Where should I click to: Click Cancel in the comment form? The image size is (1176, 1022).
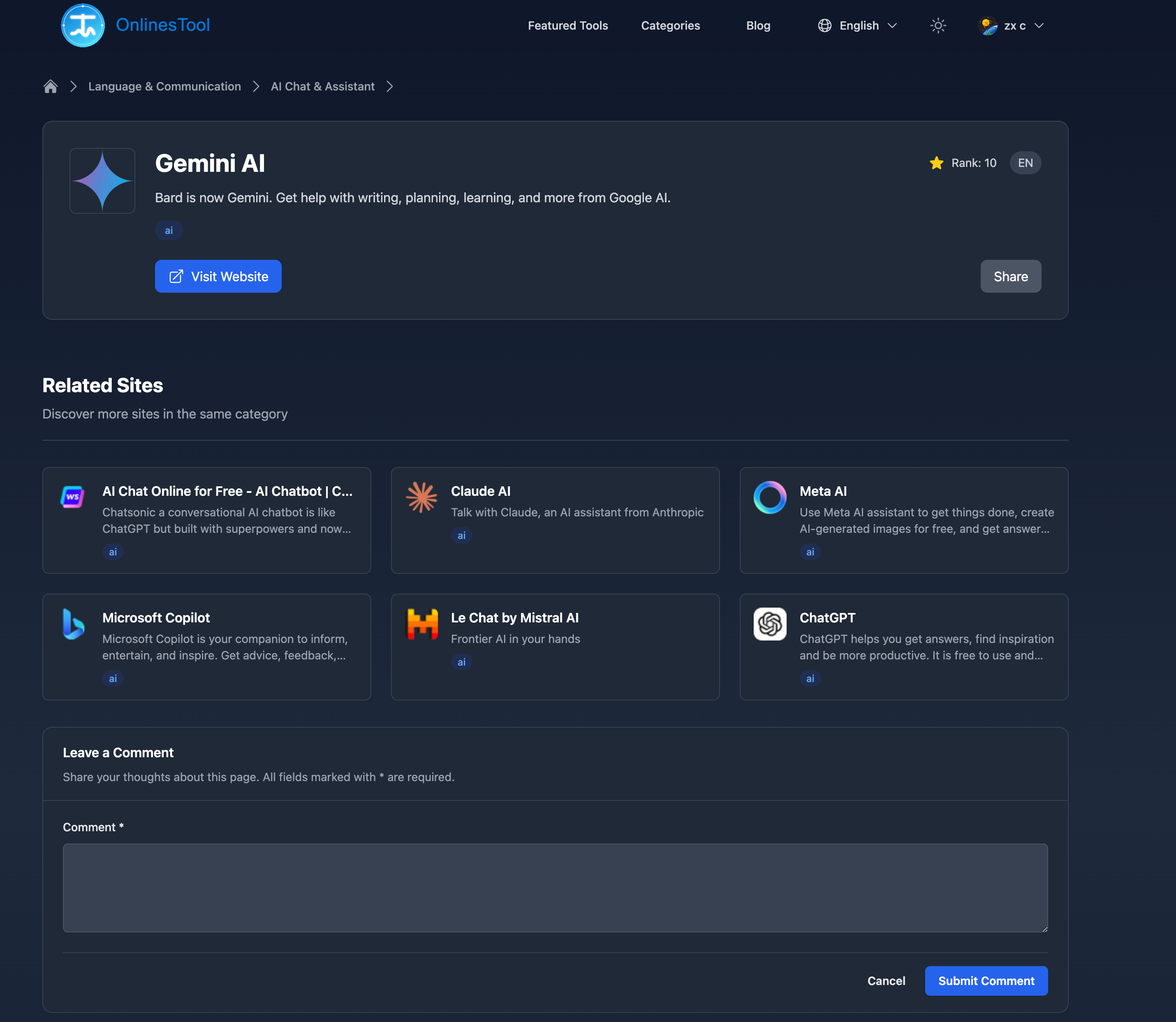pos(886,981)
